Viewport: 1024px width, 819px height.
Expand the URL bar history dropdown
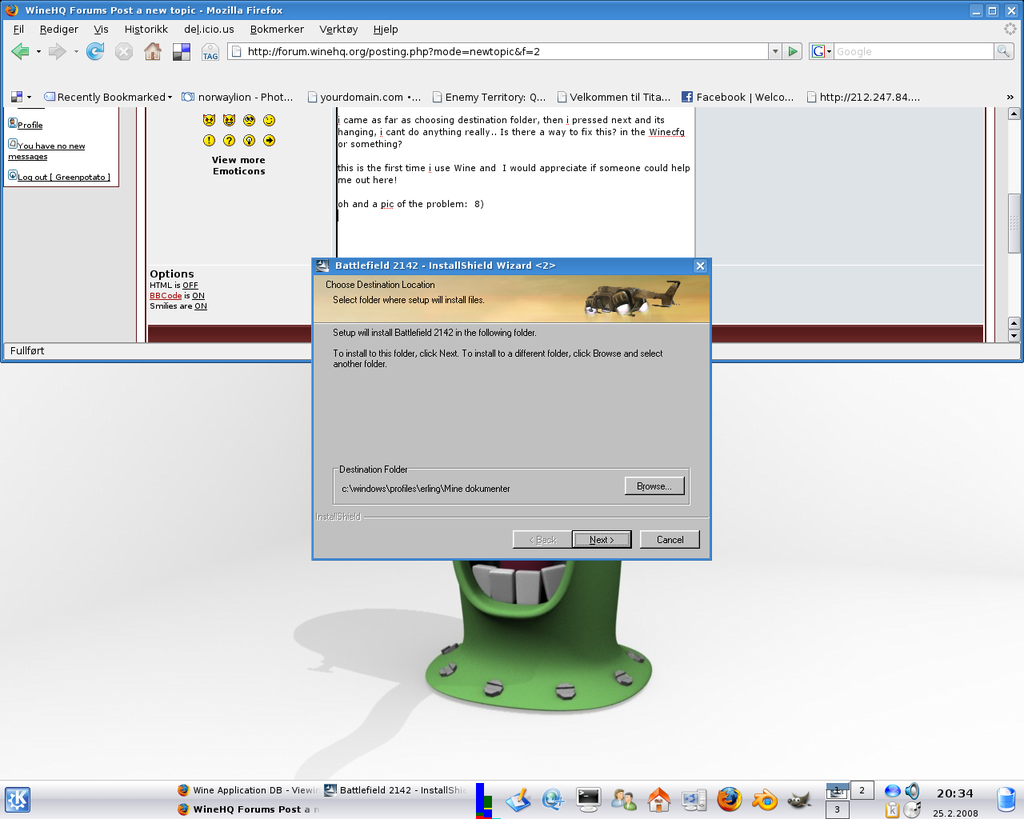coord(775,51)
